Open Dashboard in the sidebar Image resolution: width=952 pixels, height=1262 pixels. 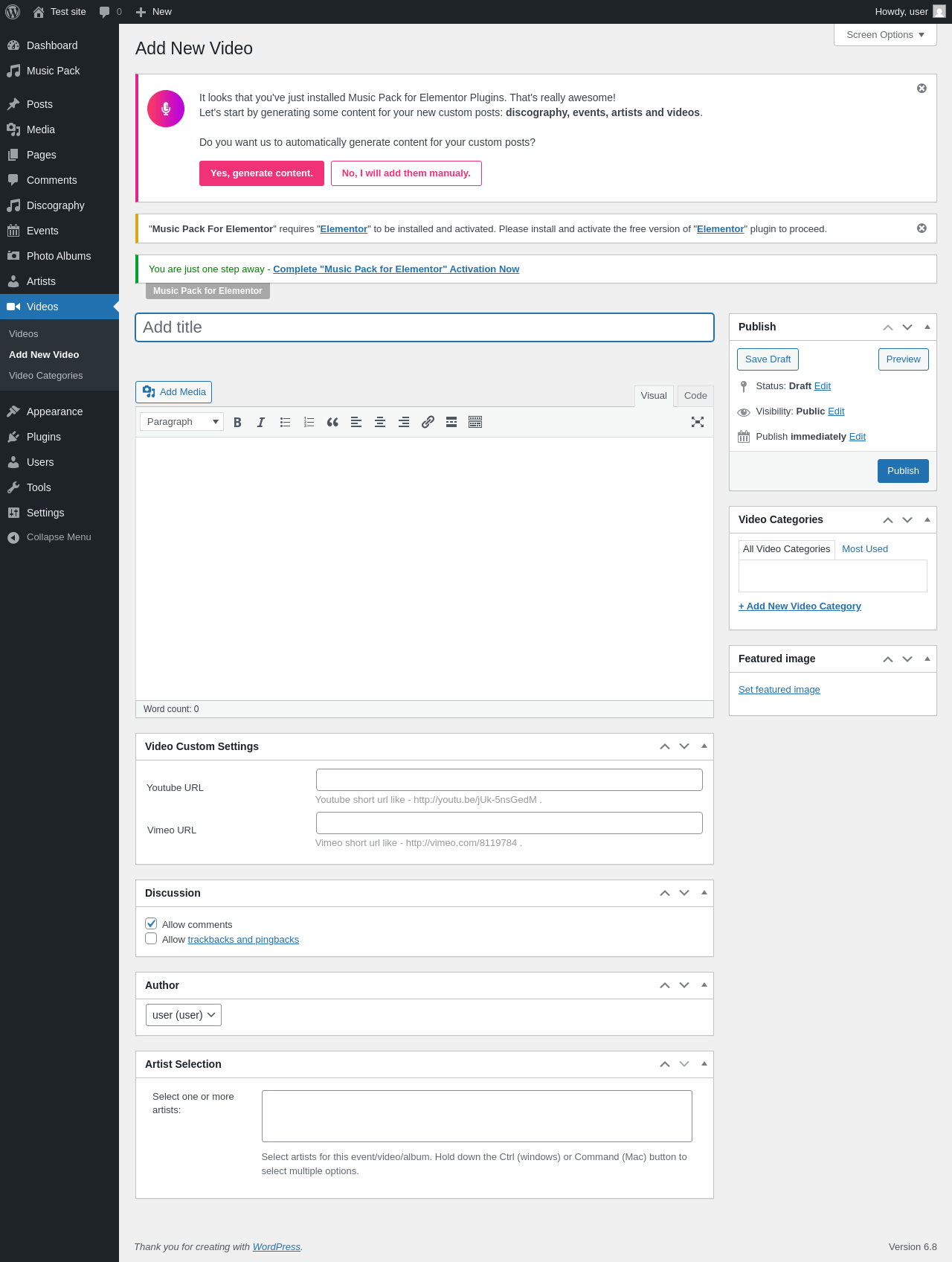click(x=59, y=45)
